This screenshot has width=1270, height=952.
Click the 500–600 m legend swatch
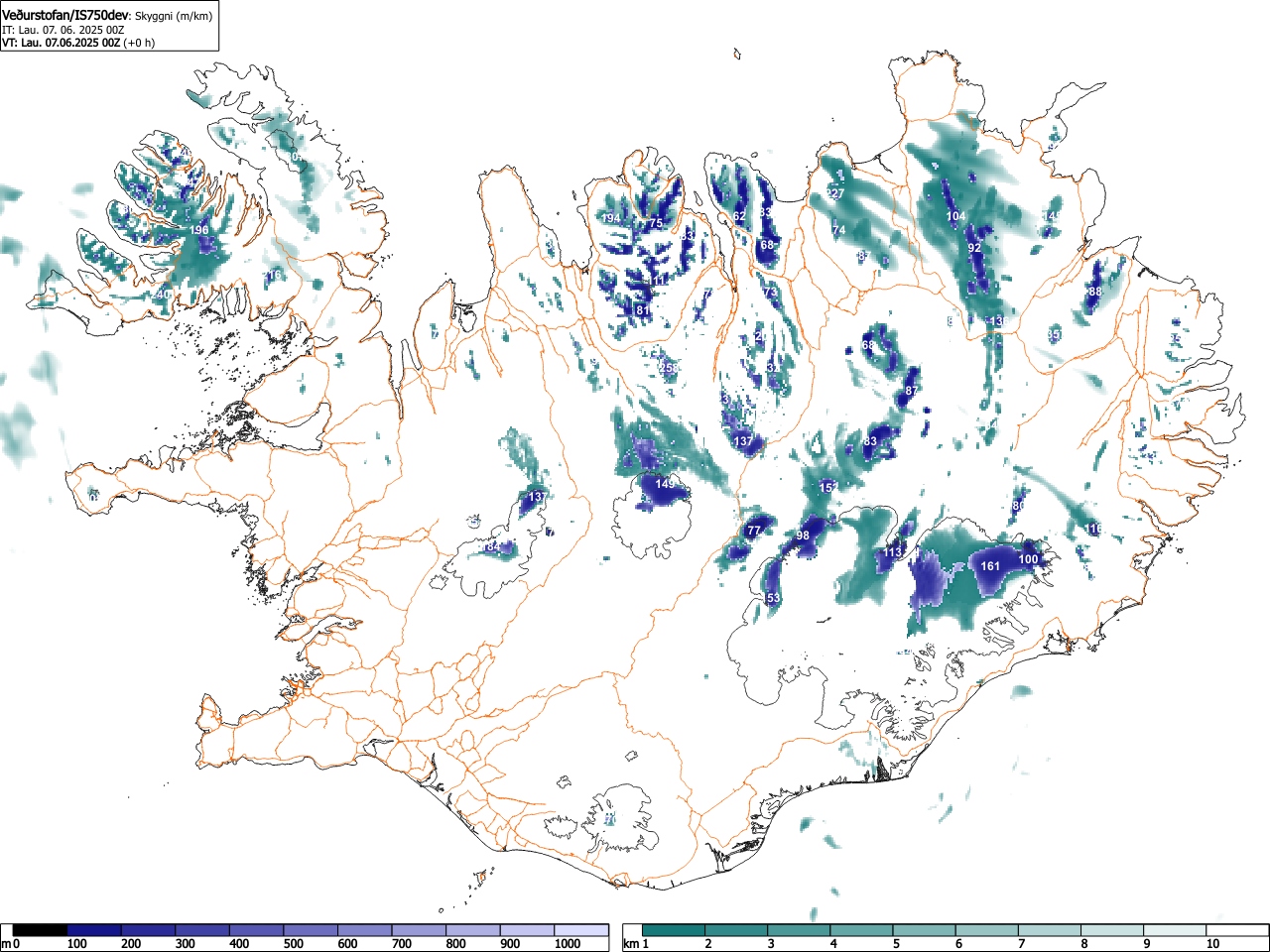pyautogui.click(x=311, y=930)
